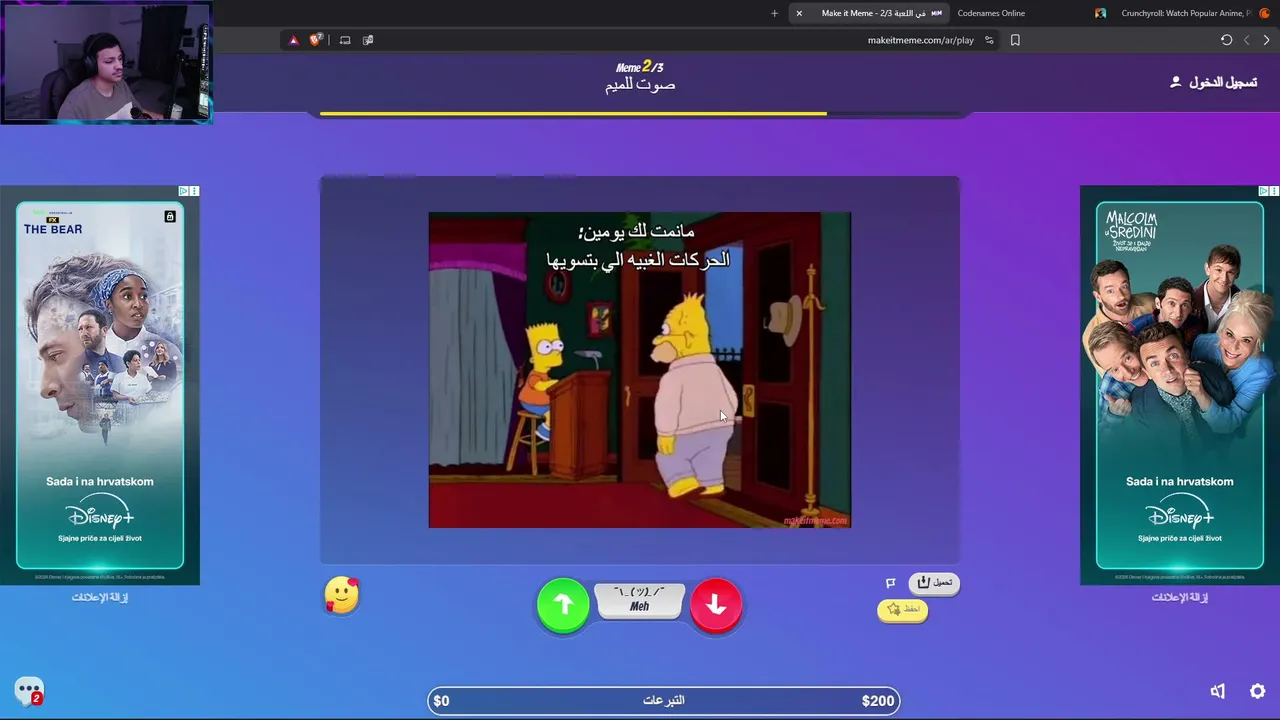
Task: Toggle the browser sidebar panel icon
Action: click(x=345, y=40)
